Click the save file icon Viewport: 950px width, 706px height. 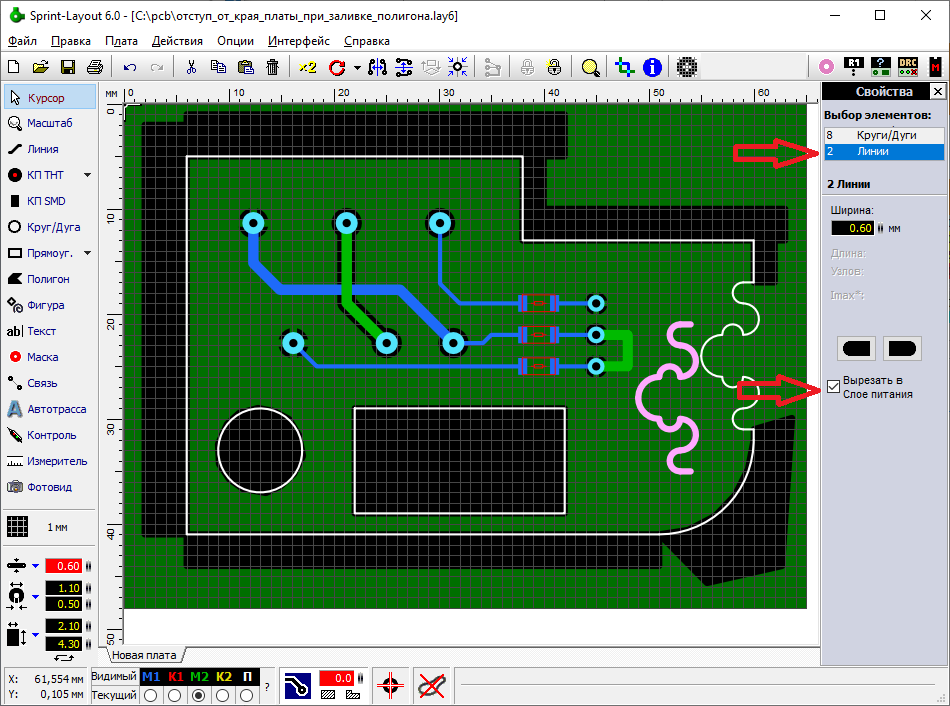[68, 68]
